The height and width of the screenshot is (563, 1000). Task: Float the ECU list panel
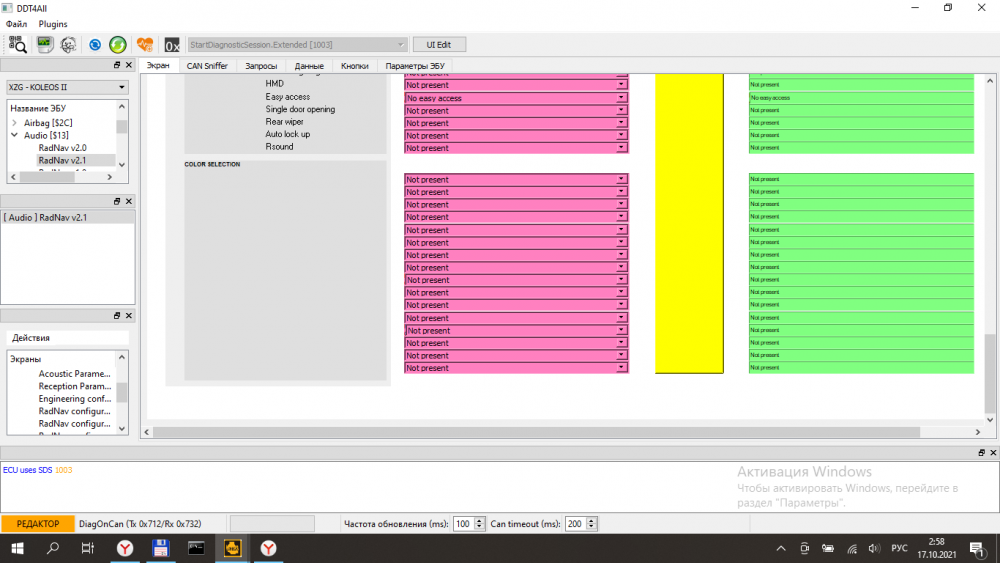pos(117,65)
